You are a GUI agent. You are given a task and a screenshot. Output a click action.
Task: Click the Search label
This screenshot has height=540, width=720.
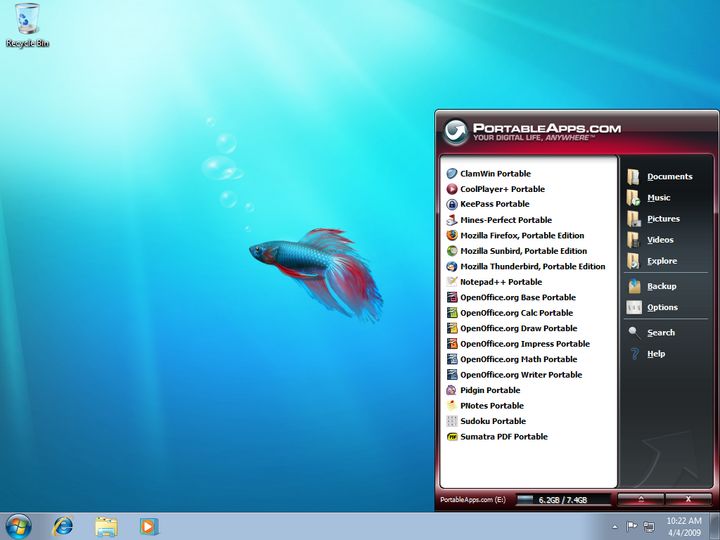click(661, 332)
